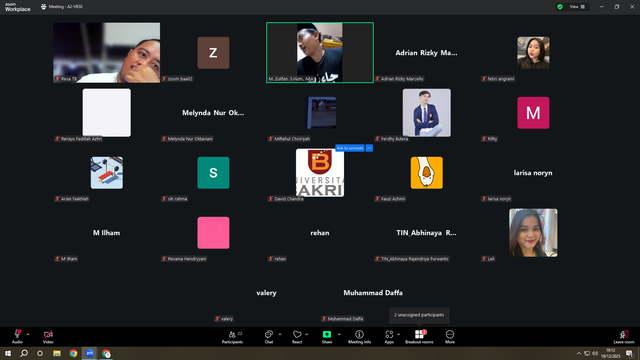The image size is (640, 360).
Task: Click the green Share screen icon
Action: [x=327, y=334]
